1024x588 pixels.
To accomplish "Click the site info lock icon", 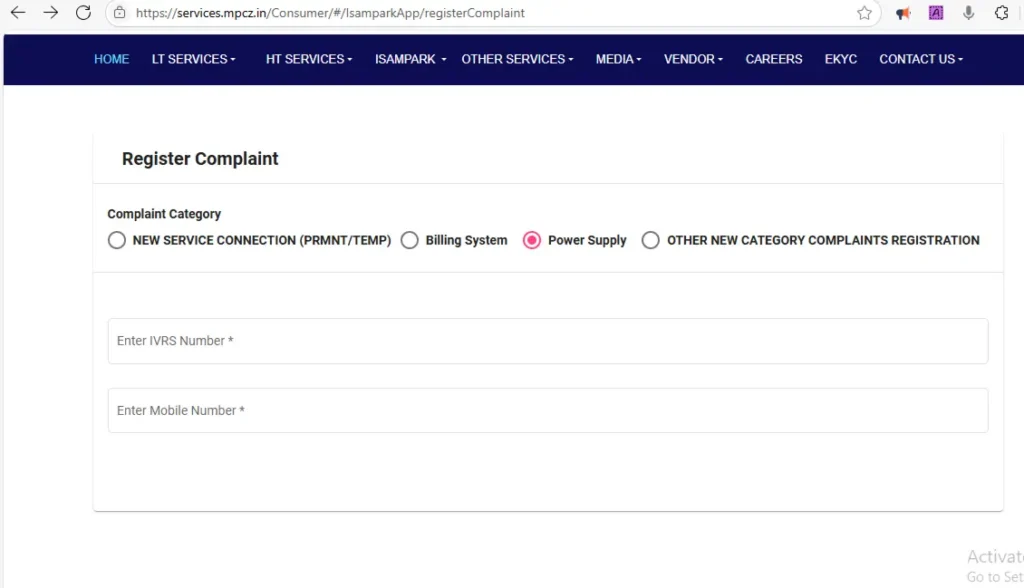I will point(120,12).
